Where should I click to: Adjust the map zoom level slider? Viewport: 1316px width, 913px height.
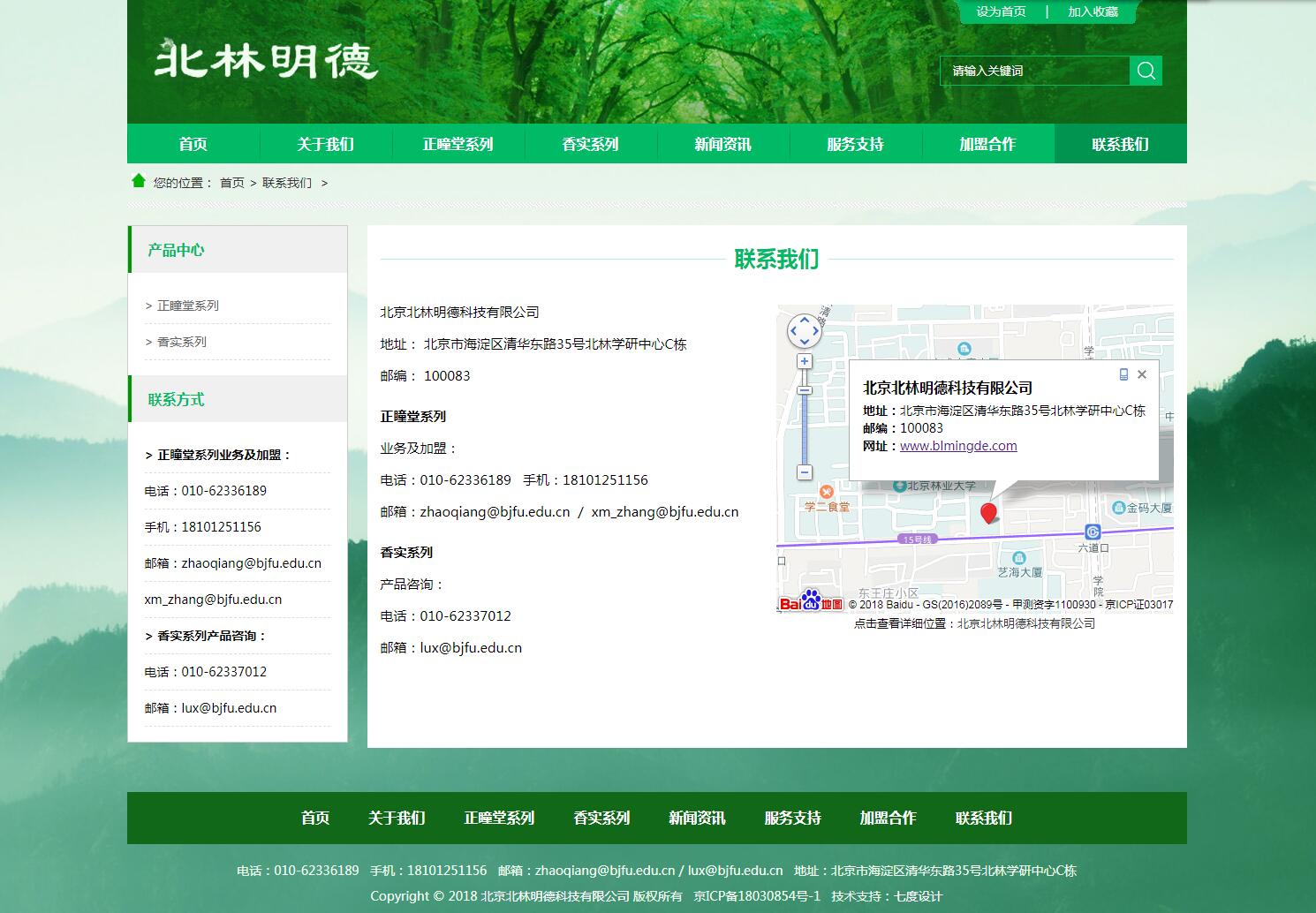pyautogui.click(x=805, y=390)
